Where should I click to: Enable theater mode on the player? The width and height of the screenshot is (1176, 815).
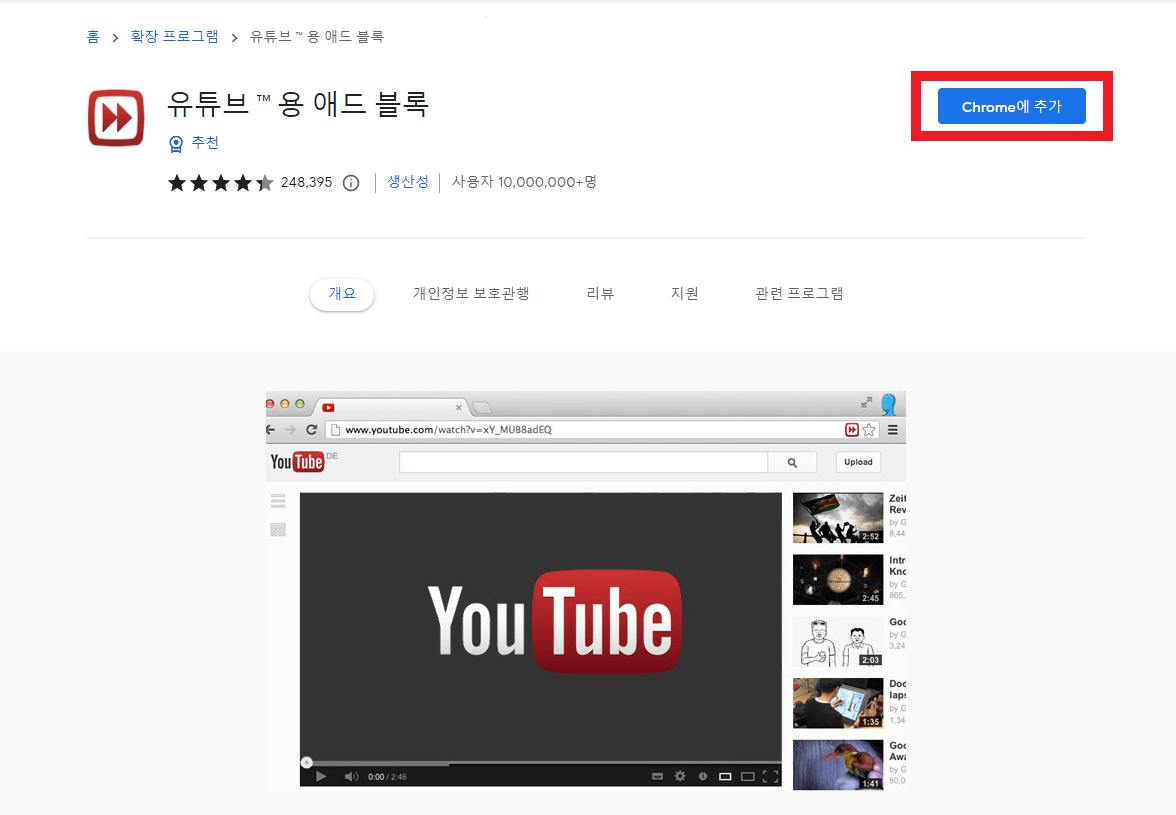(748, 775)
